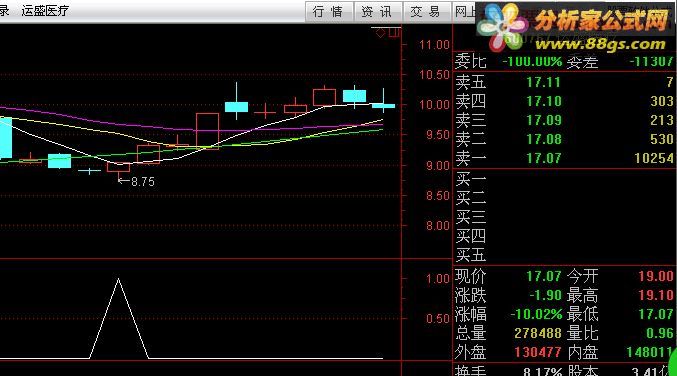Open the partly hidden 网上 tab
Image resolution: width=677 pixels, height=376 pixels.
coord(465,12)
